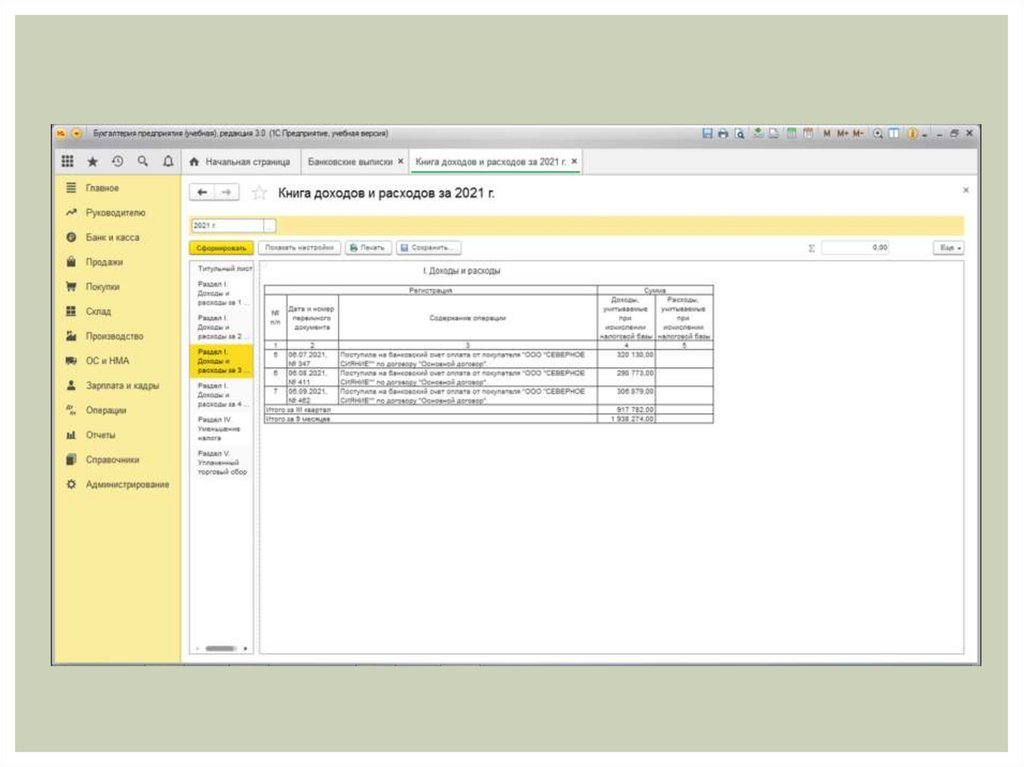Open notifications with the bell icon
This screenshot has width=1024, height=767.
coord(168,161)
